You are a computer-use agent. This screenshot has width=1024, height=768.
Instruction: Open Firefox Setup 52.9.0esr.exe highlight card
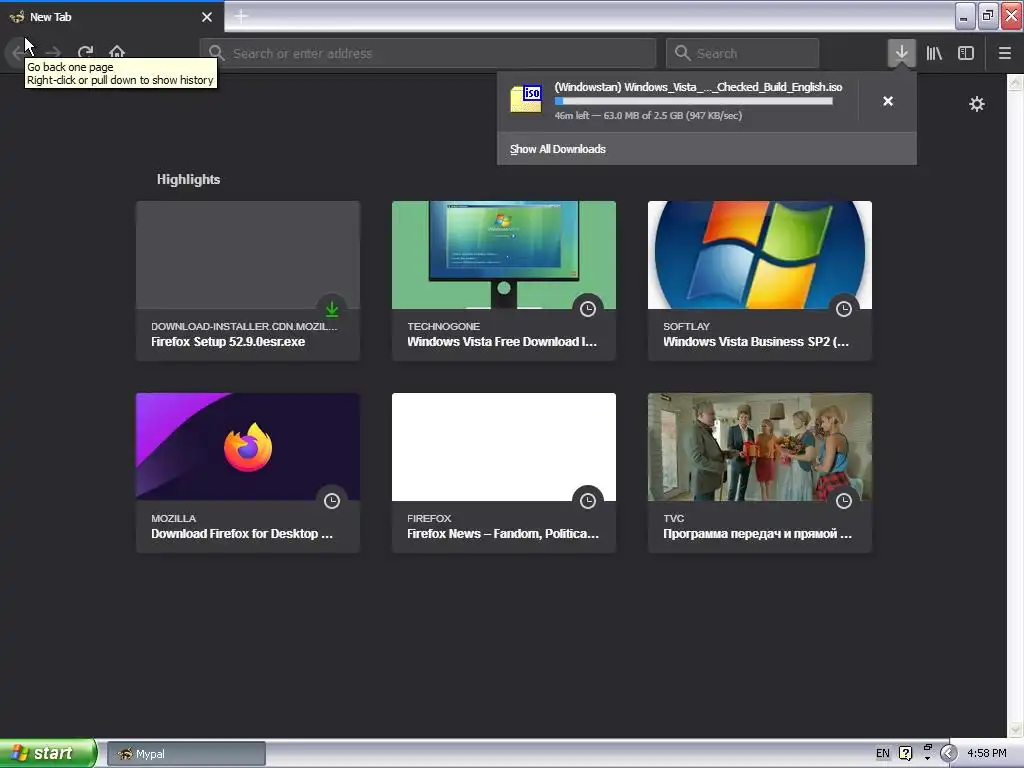(x=248, y=281)
